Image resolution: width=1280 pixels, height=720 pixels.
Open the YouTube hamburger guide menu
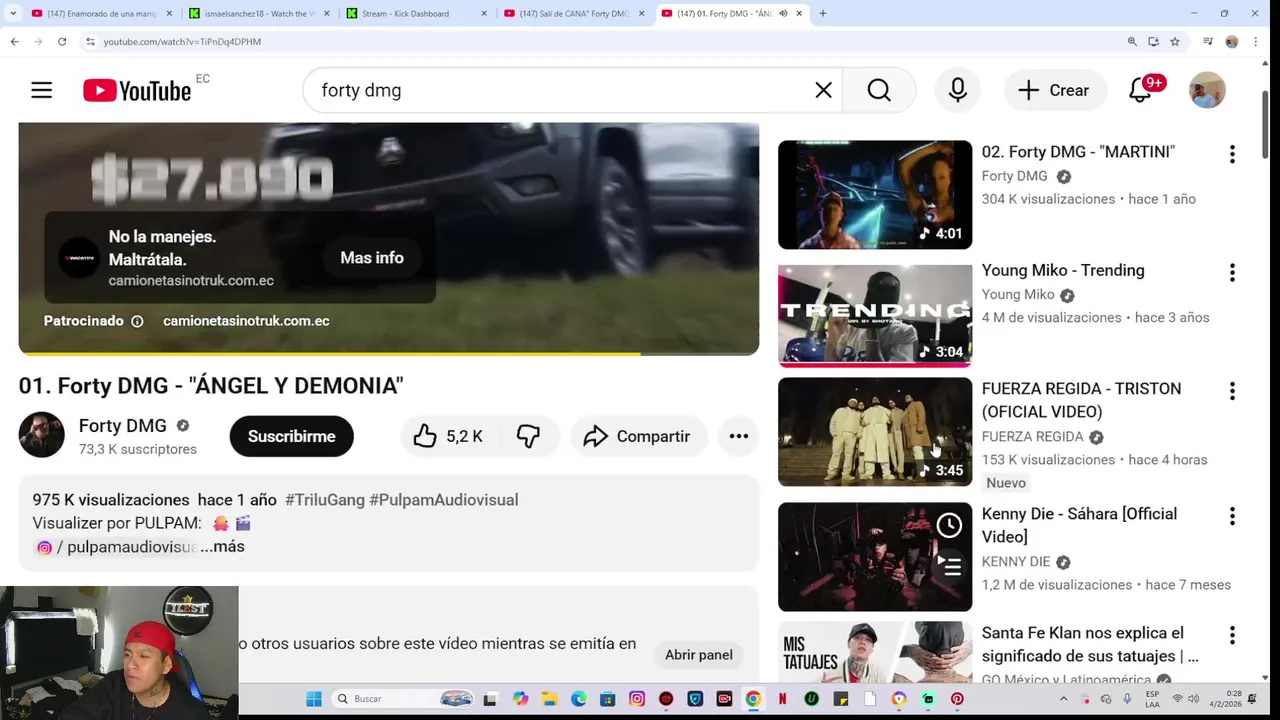[x=41, y=90]
